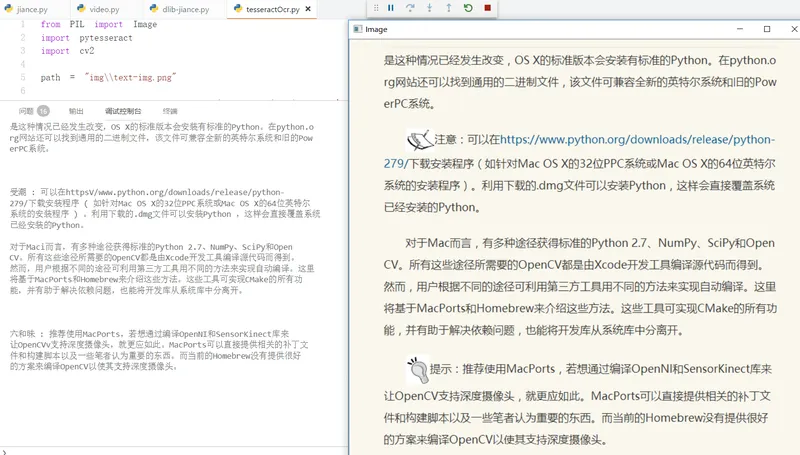Viewport: 800px width, 455px height.
Task: Switch to the jiance.py tab
Action: [26, 9]
